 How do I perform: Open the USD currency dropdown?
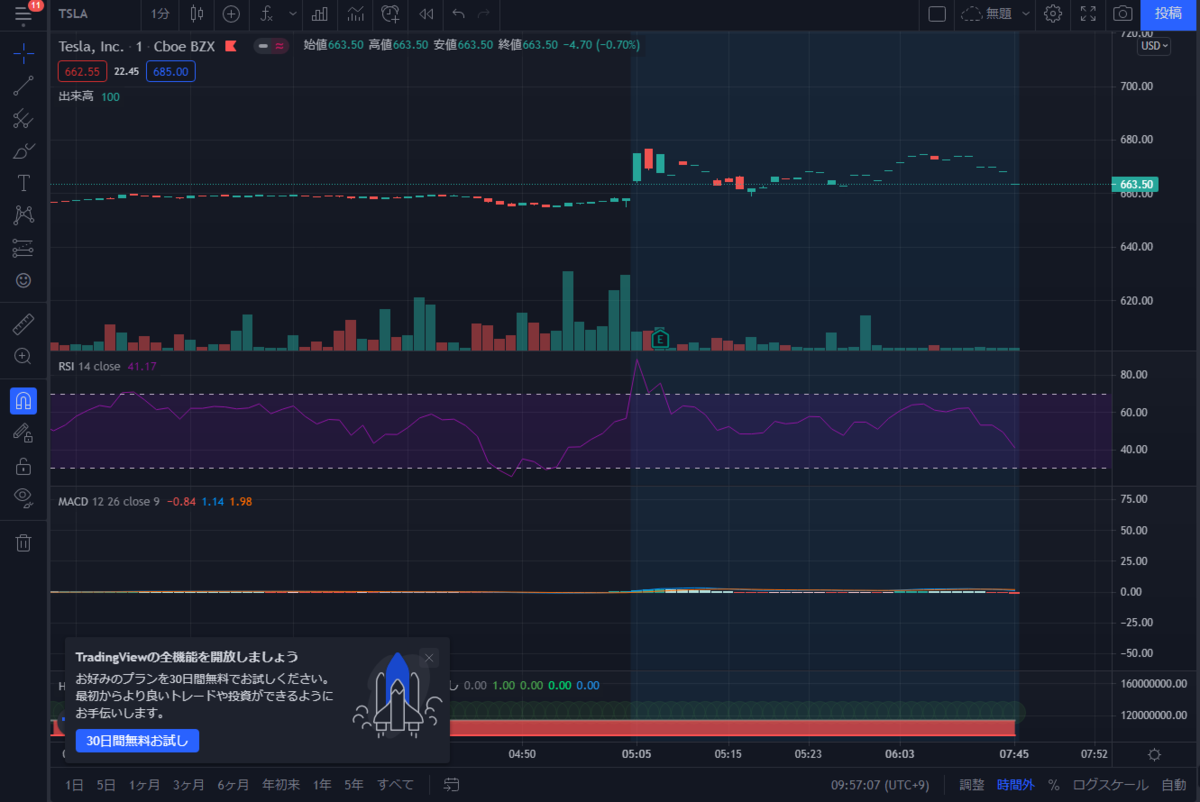(x=1155, y=46)
